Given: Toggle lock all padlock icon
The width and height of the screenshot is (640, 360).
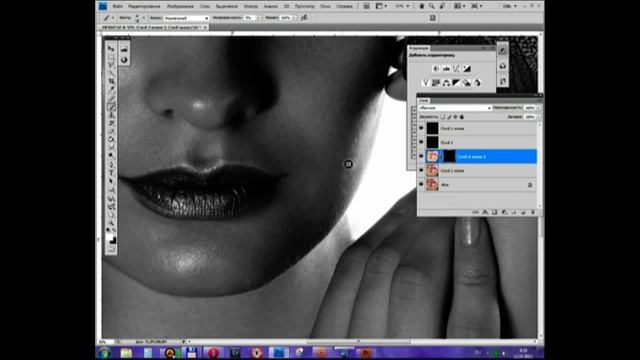Looking at the screenshot, I should click(x=462, y=117).
